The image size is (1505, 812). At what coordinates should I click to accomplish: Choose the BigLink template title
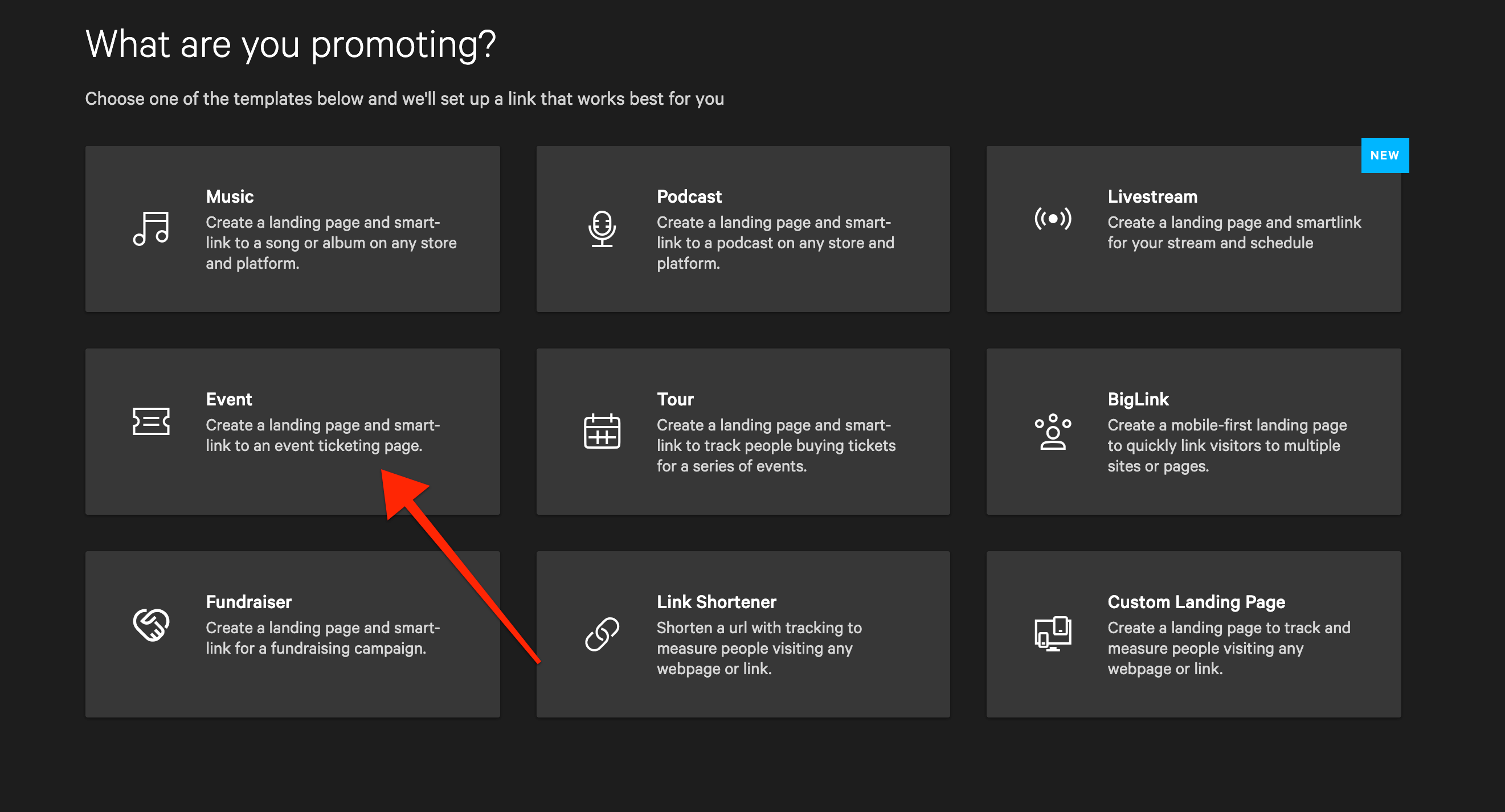tap(1138, 399)
